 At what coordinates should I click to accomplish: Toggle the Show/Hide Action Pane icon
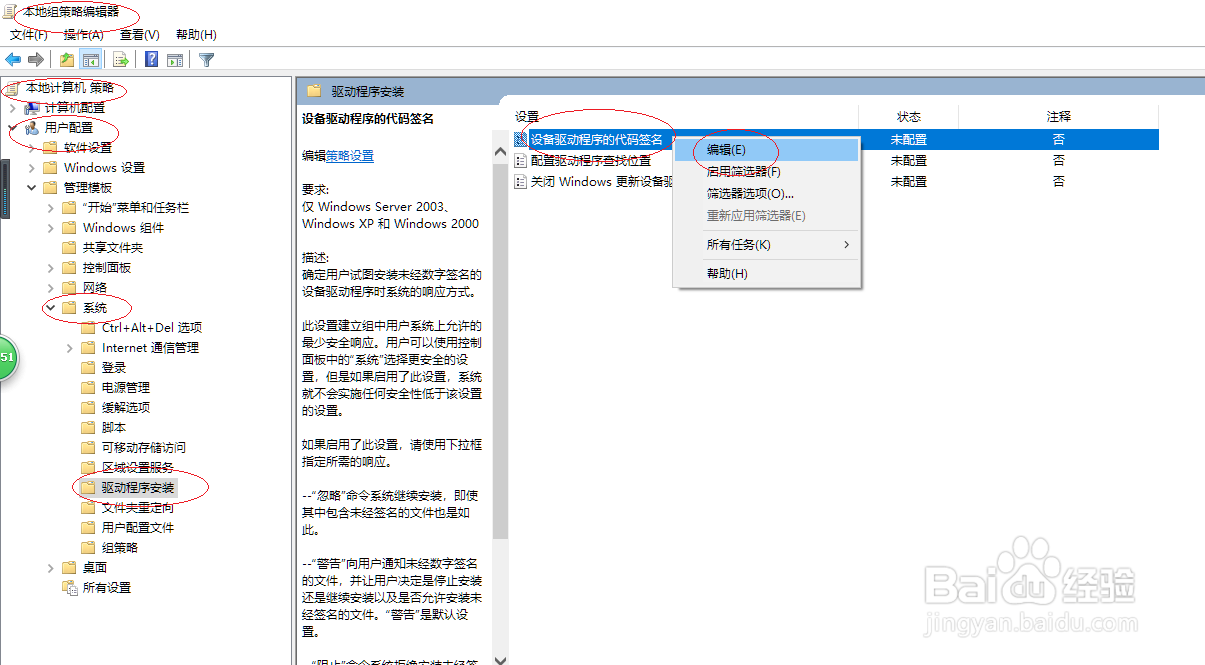[175, 59]
